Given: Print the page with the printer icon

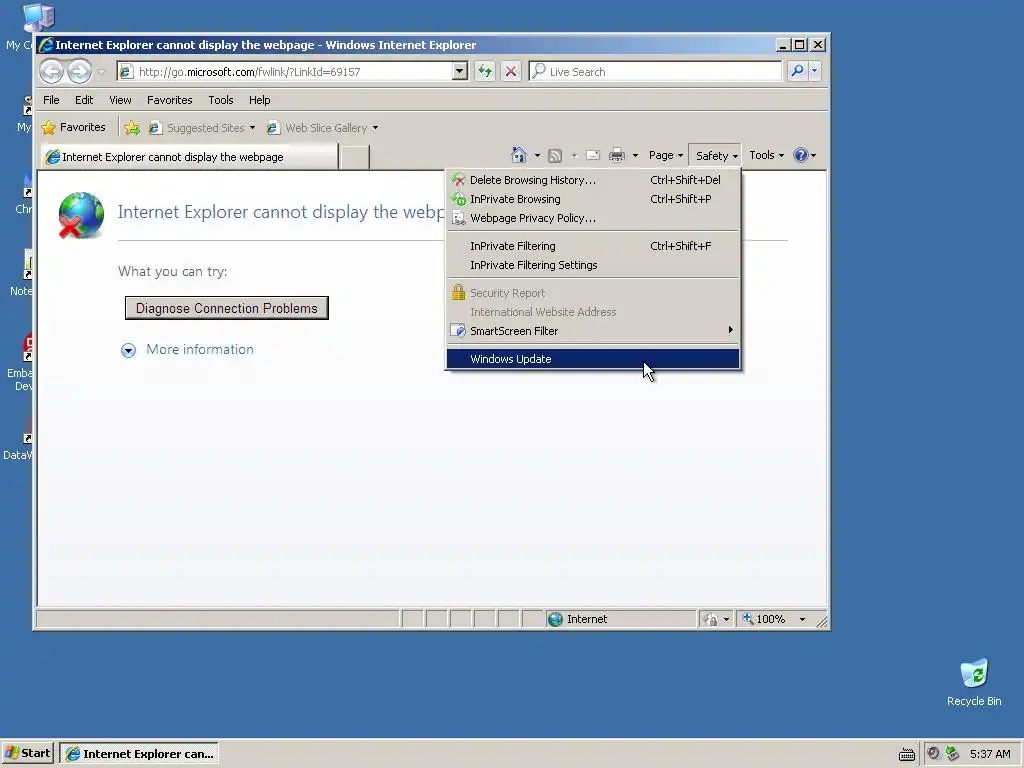Looking at the screenshot, I should pos(616,155).
